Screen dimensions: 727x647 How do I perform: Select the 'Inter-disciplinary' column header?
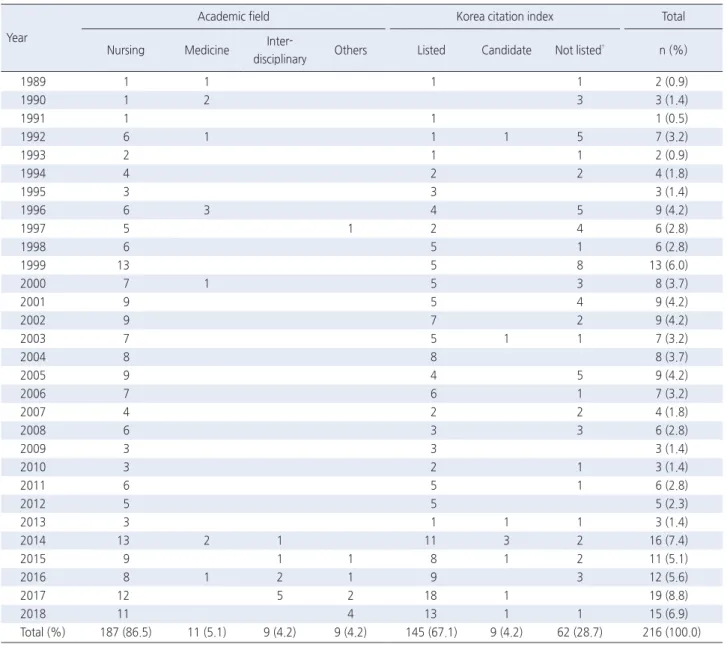[280, 50]
